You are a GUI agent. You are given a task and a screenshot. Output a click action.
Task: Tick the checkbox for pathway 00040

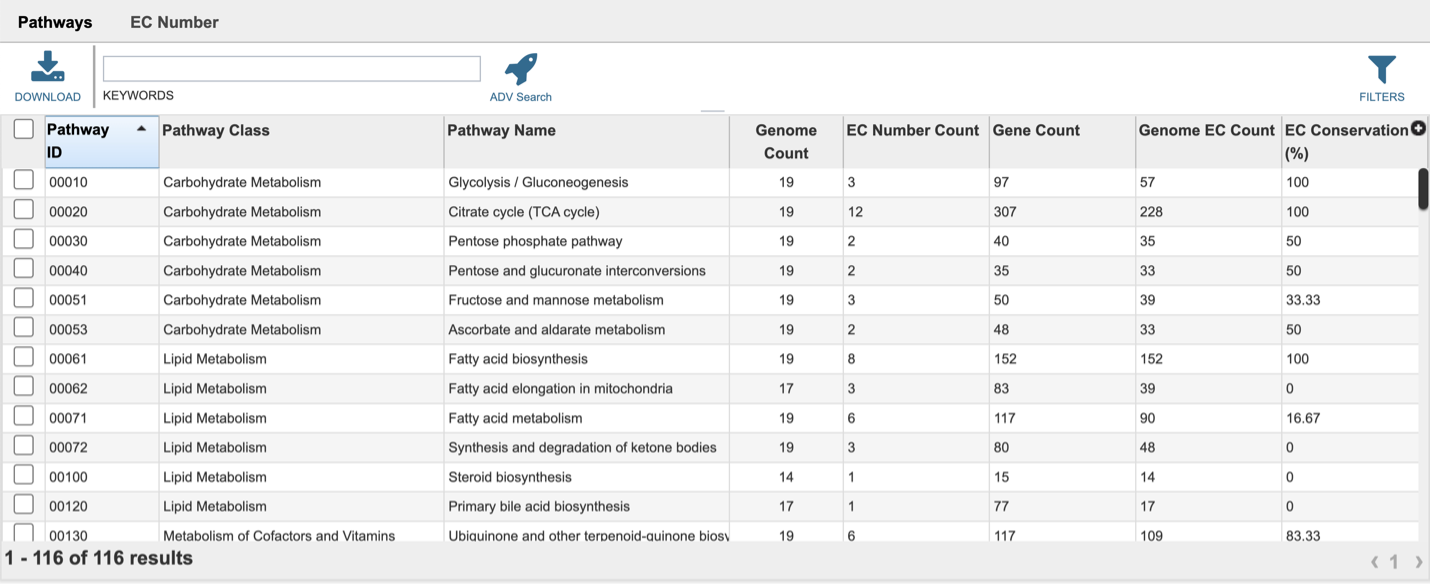(x=24, y=269)
